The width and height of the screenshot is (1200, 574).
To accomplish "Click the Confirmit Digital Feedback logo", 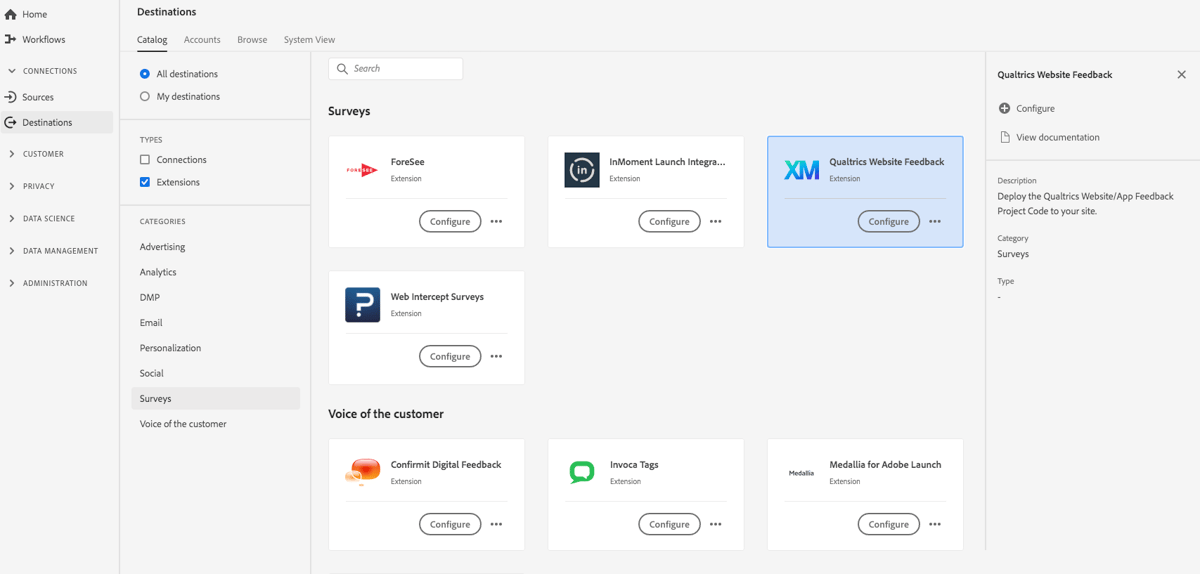I will 362,472.
